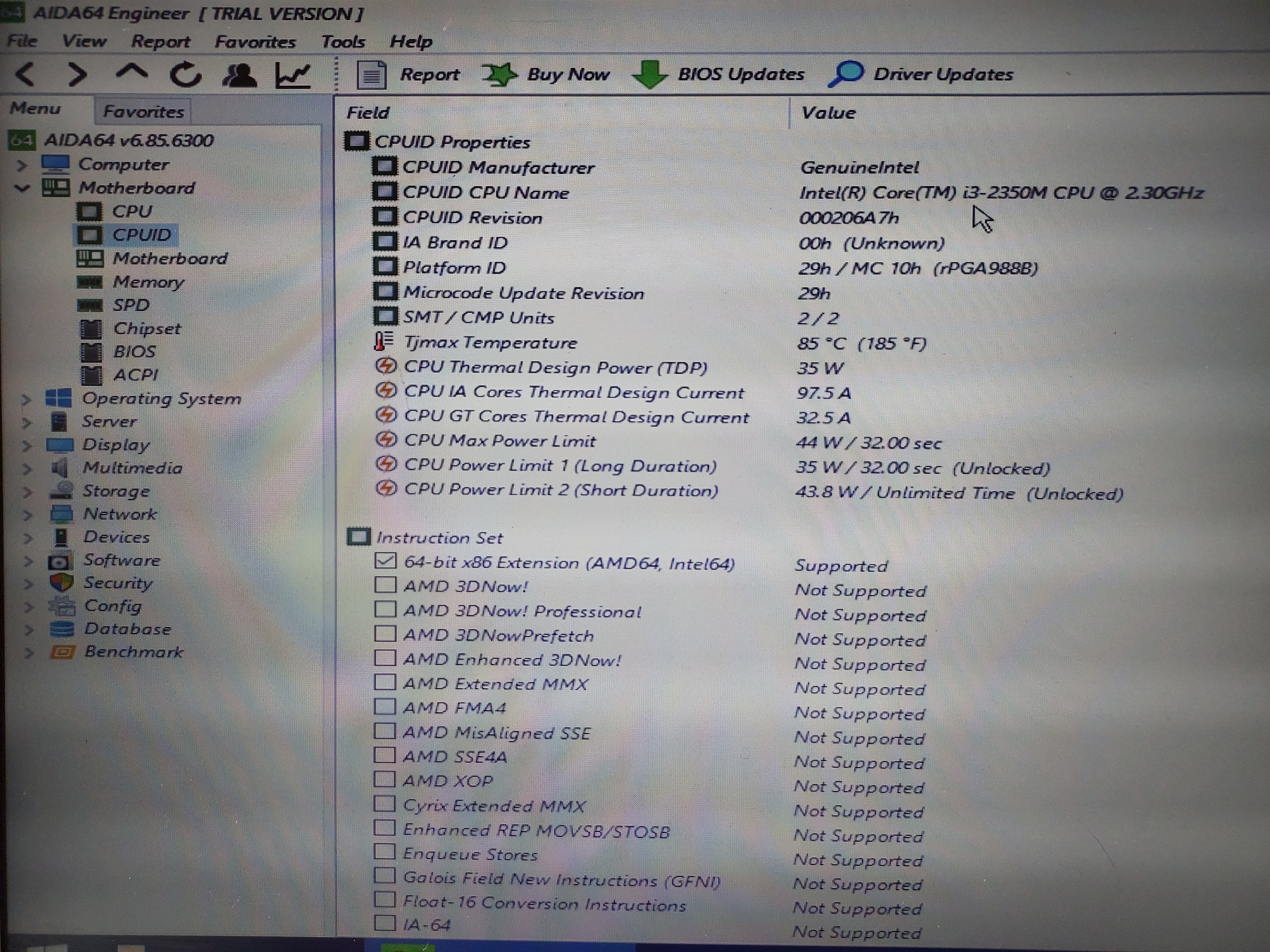
Task: Check the AMD 3DNow! checkbox
Action: tap(385, 585)
